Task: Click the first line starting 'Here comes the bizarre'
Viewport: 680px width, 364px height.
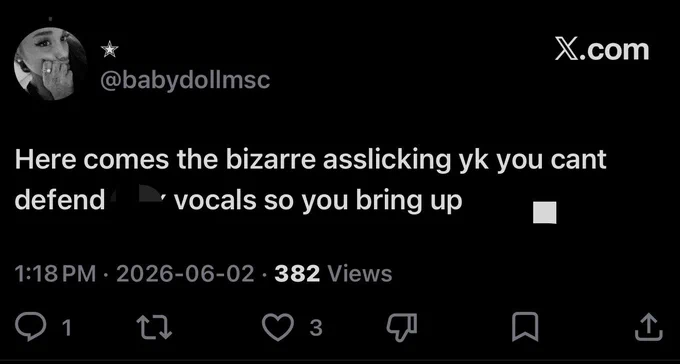Action: pos(311,161)
